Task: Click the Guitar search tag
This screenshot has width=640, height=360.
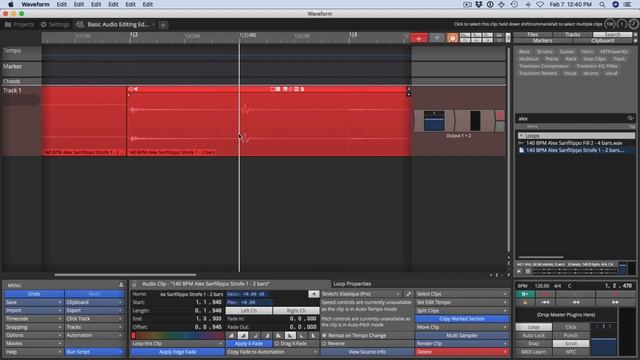Action: [567, 51]
